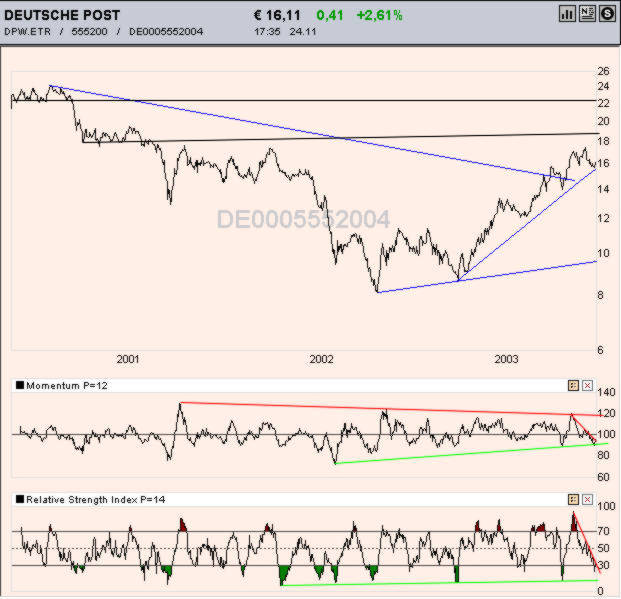Open Relative Strength Index settings icon
621x599 pixels.
[573, 500]
